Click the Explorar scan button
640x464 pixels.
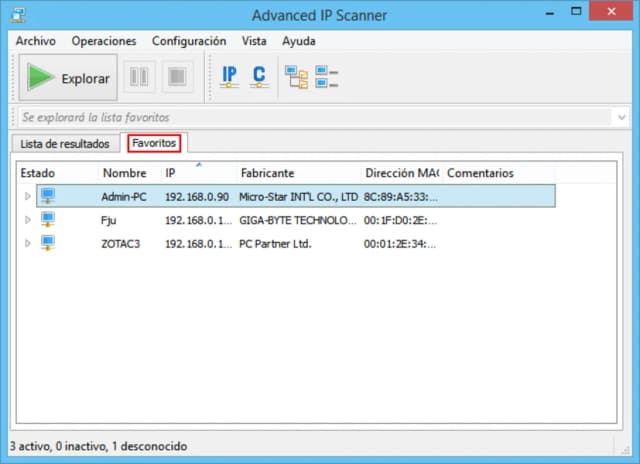tap(68, 78)
